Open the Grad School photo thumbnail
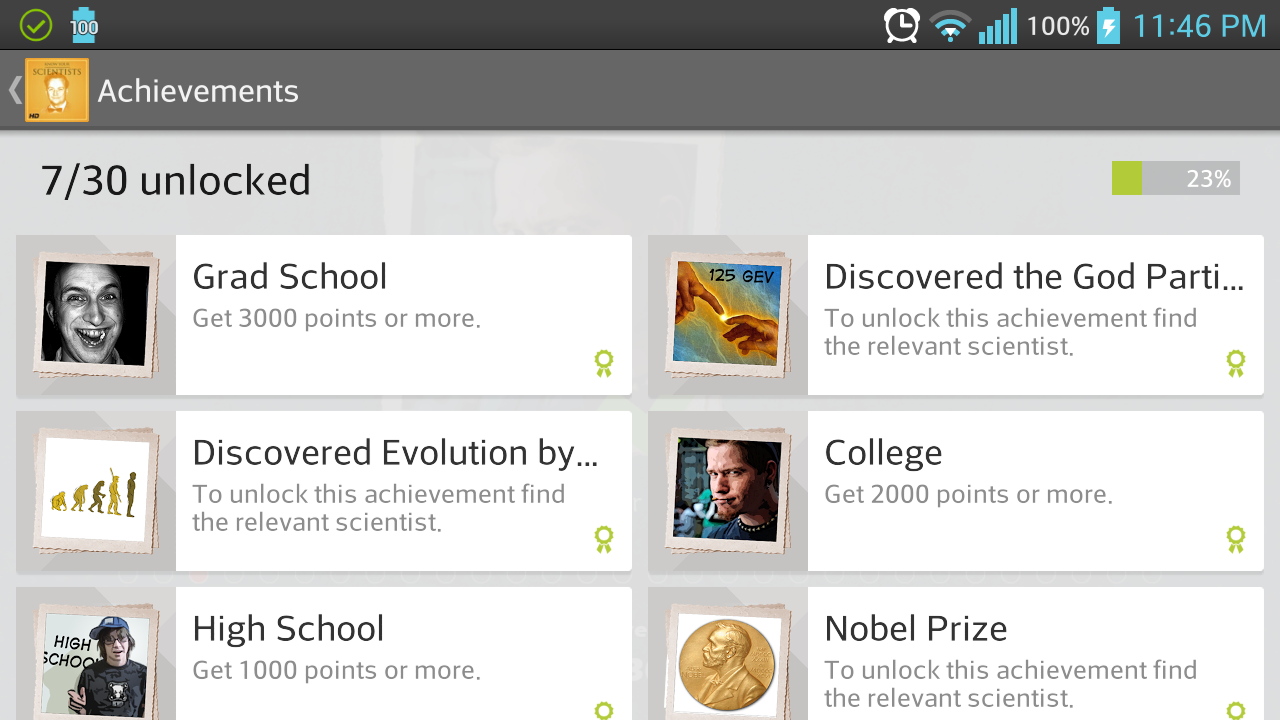The width and height of the screenshot is (1280, 720). (96, 315)
